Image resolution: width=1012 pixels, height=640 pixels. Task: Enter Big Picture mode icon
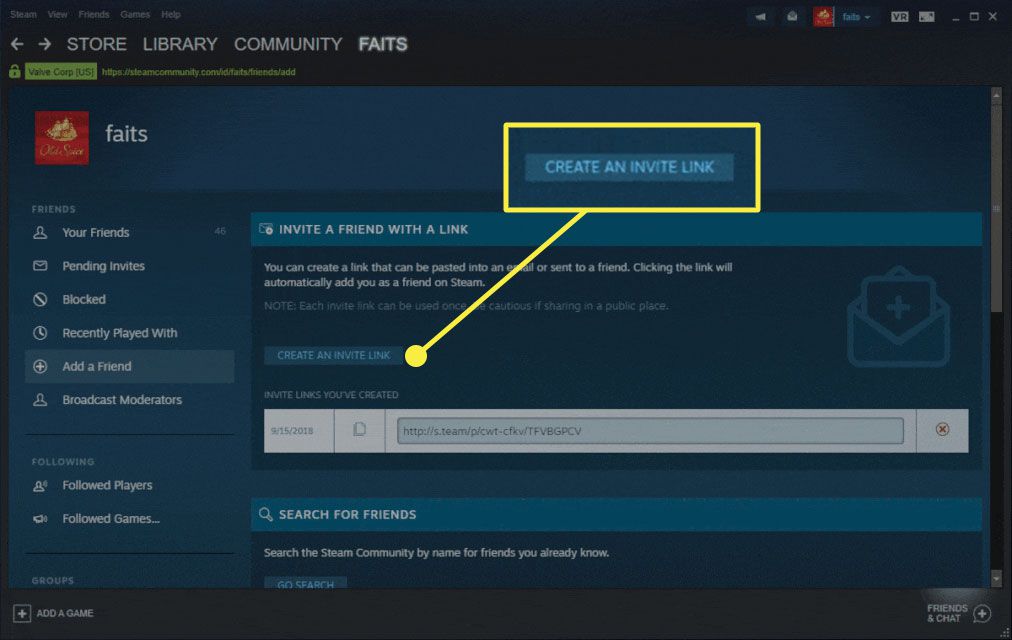point(927,17)
